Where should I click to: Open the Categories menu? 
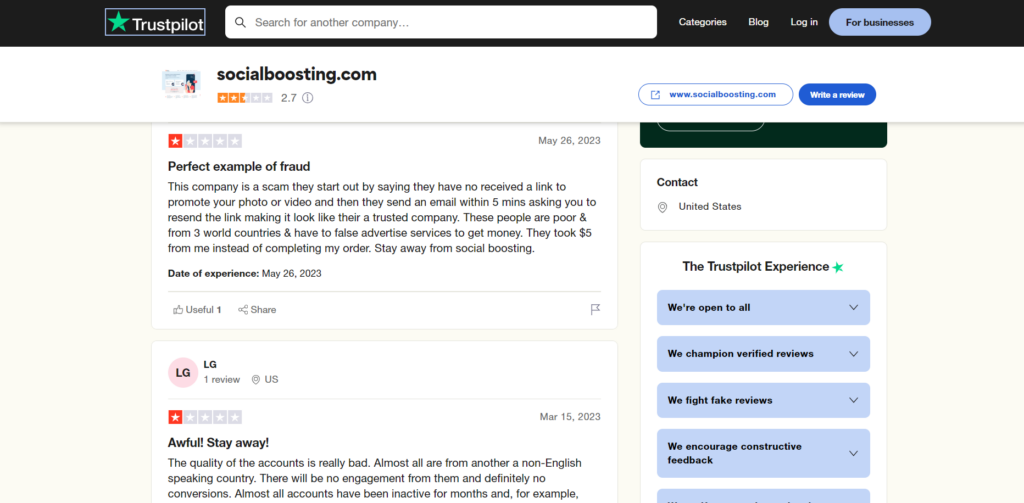pyautogui.click(x=703, y=22)
